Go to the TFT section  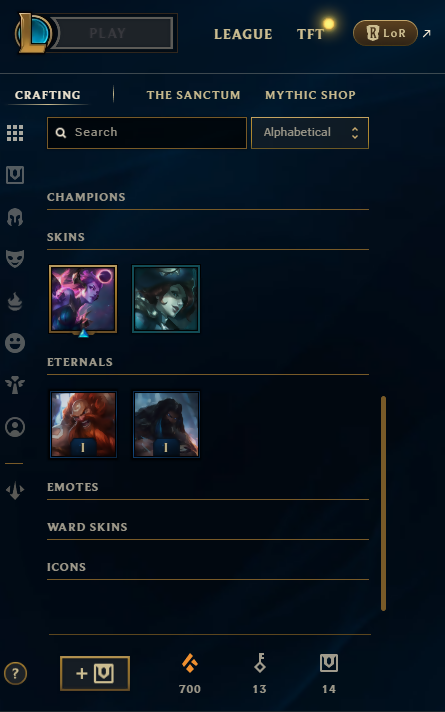tap(311, 34)
